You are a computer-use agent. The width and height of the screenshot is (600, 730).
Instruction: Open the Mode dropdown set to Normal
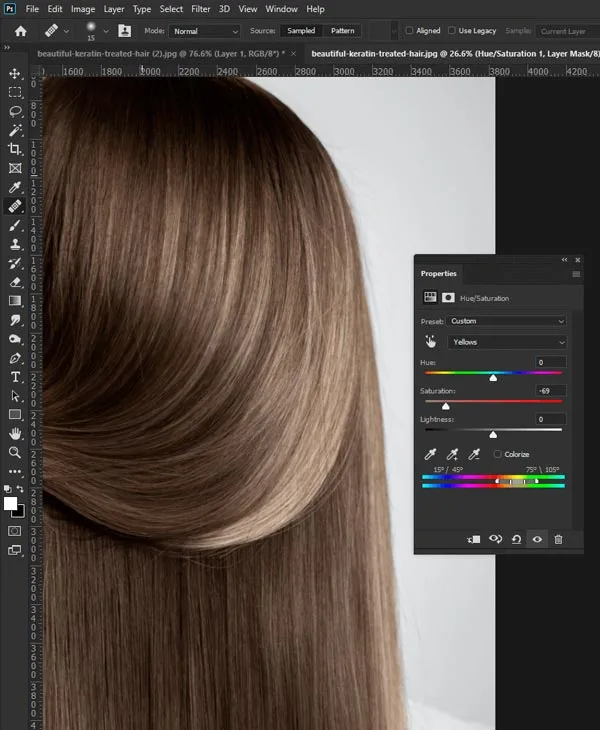(205, 31)
